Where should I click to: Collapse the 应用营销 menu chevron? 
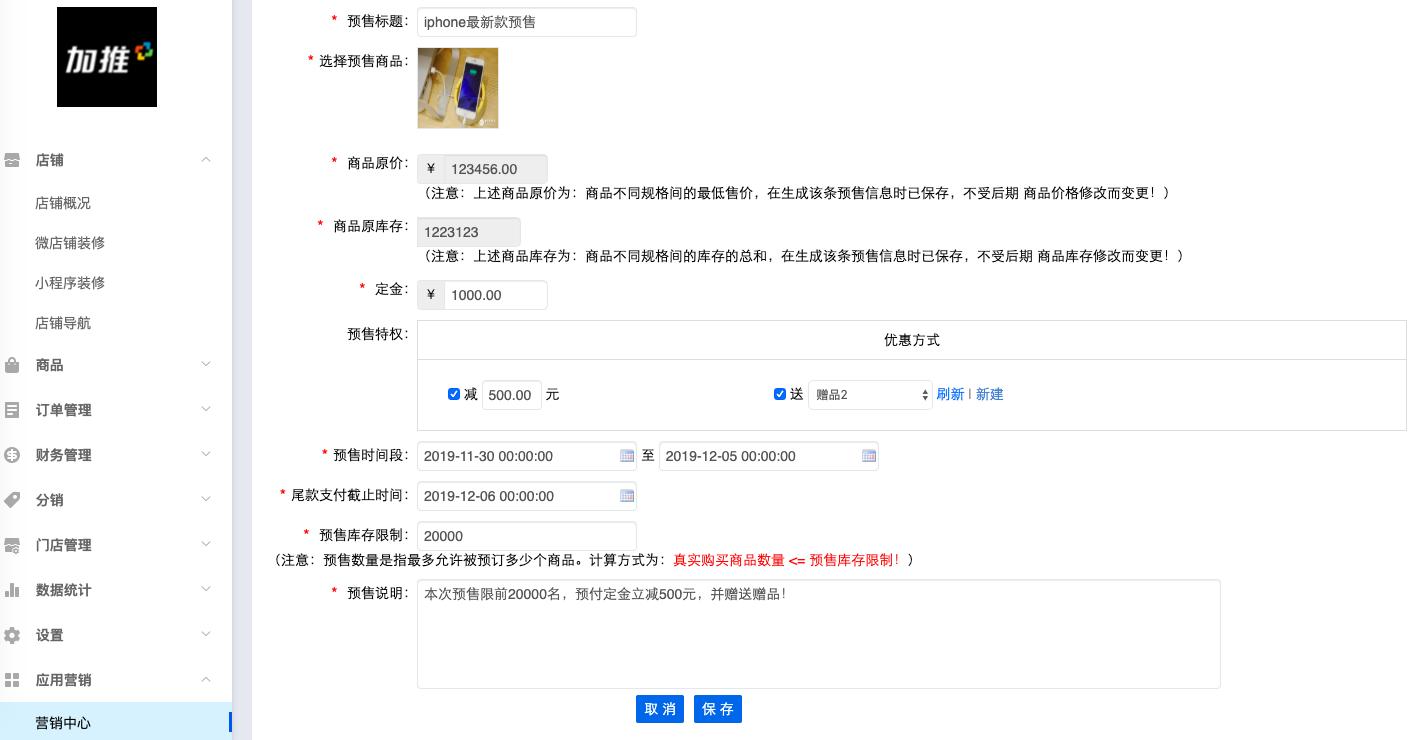click(x=206, y=680)
